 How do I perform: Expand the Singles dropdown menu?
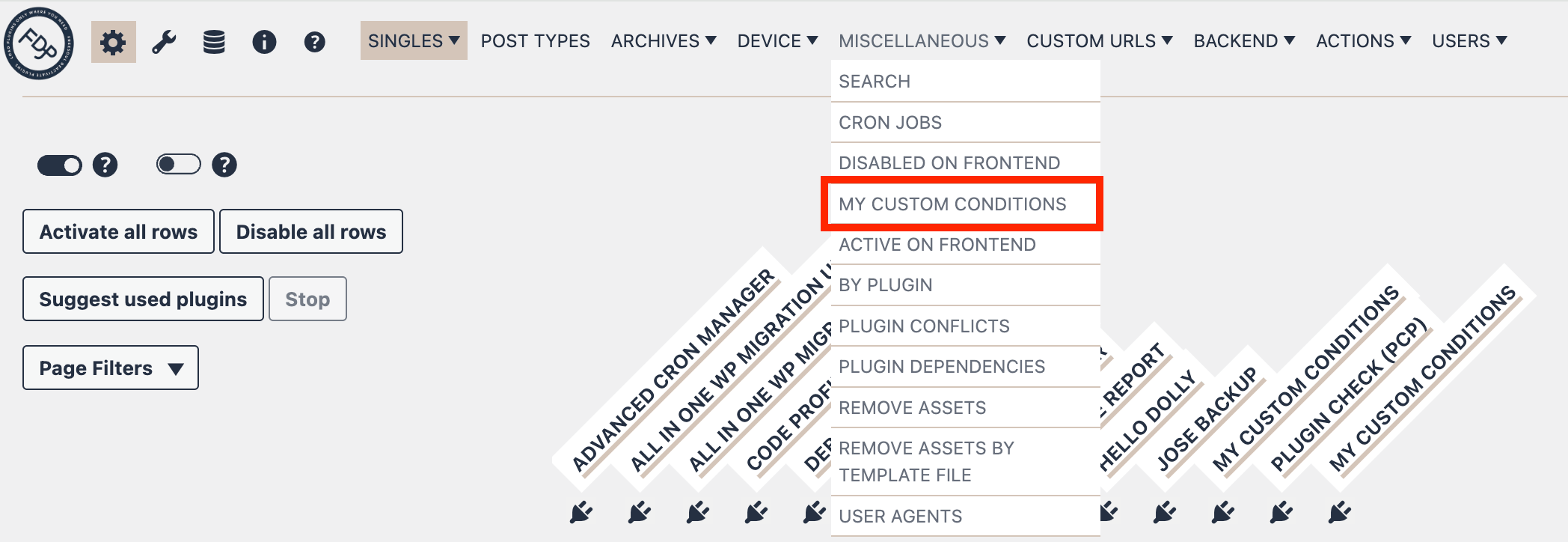click(414, 41)
